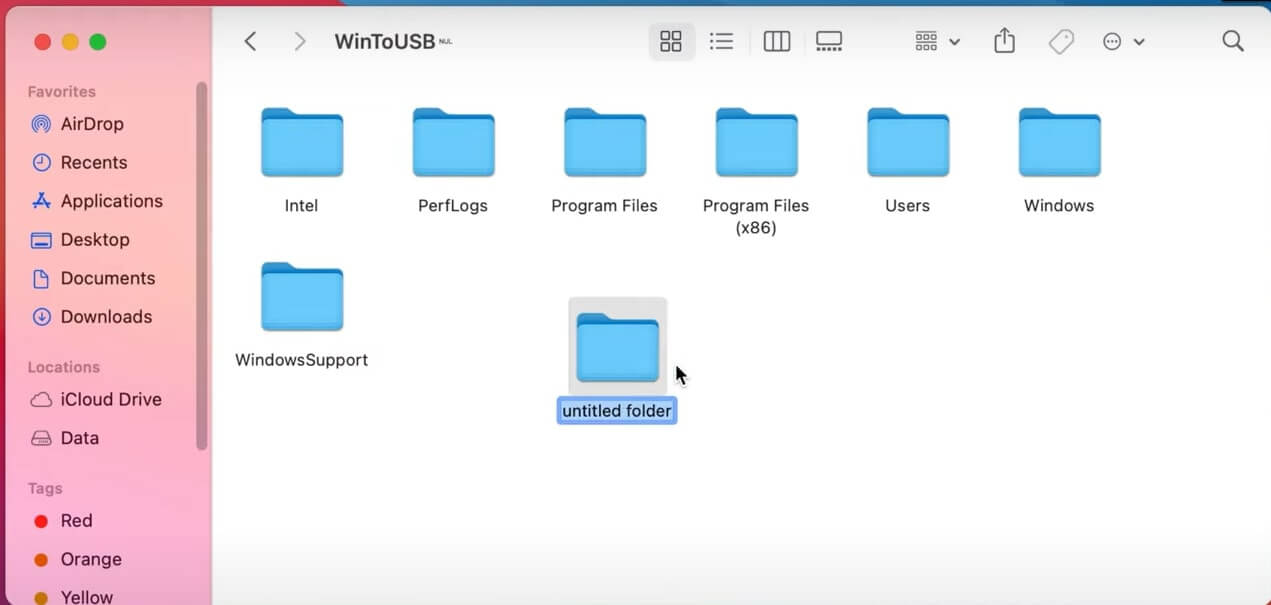Image resolution: width=1271 pixels, height=605 pixels.
Task: Switch to gallery view
Action: click(829, 41)
